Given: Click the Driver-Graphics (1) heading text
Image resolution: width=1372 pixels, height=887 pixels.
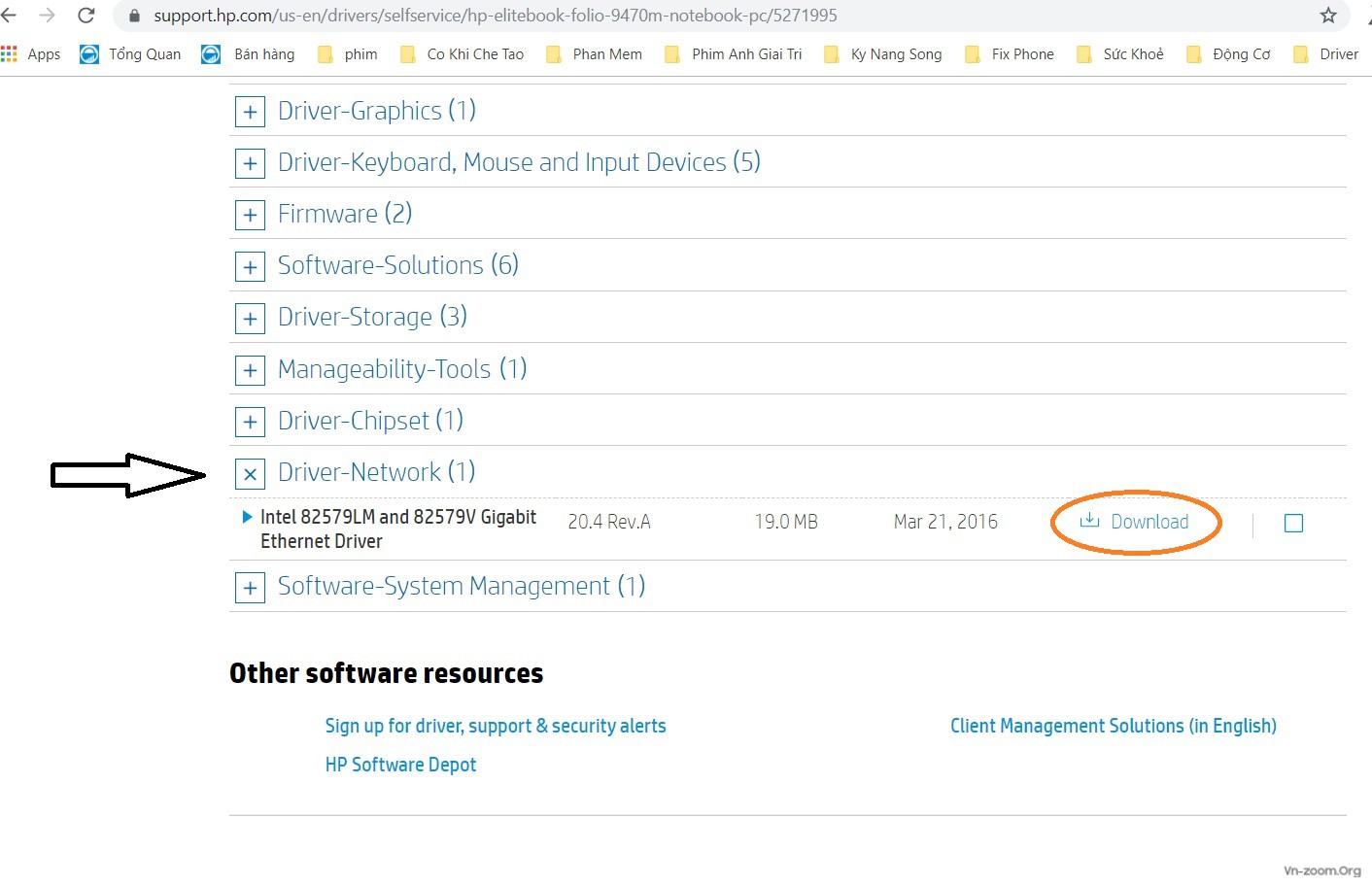Looking at the screenshot, I should coord(377,111).
